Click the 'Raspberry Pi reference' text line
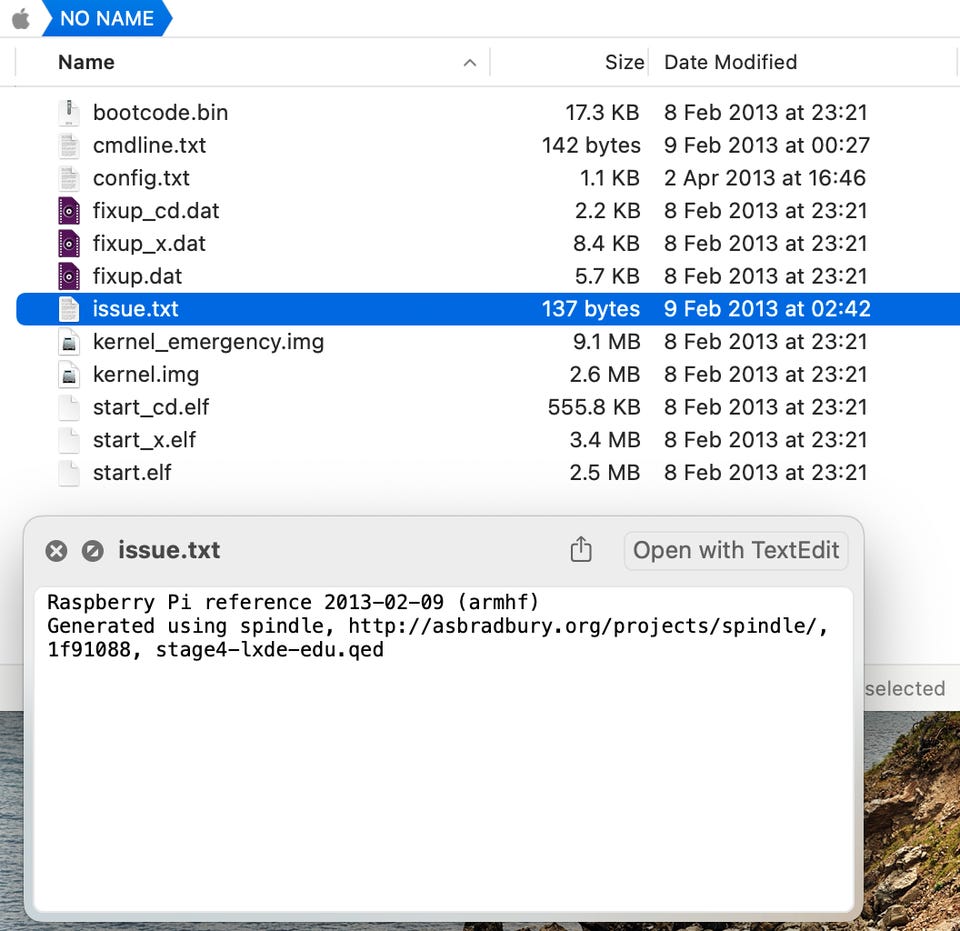Image resolution: width=960 pixels, height=931 pixels. [293, 602]
